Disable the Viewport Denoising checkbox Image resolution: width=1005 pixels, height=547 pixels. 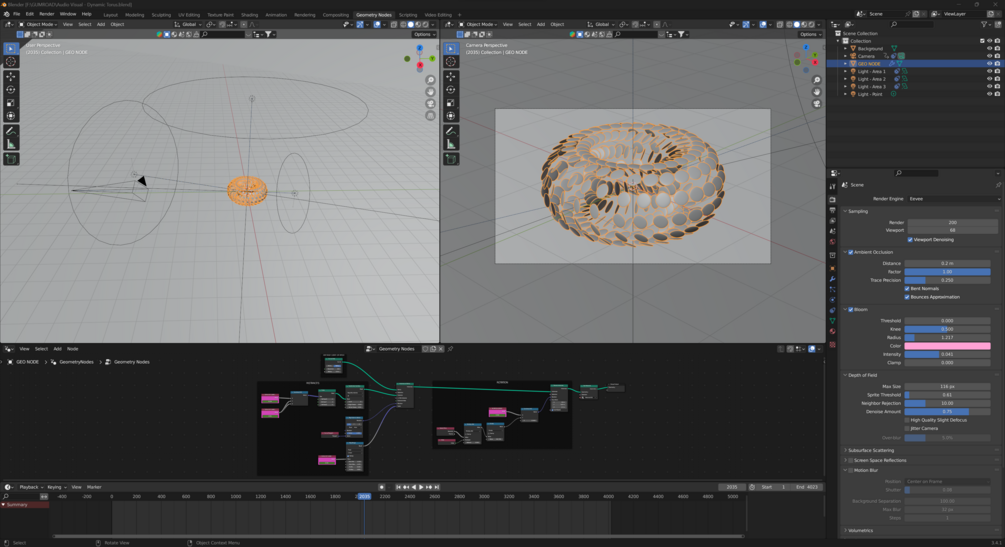pos(910,240)
